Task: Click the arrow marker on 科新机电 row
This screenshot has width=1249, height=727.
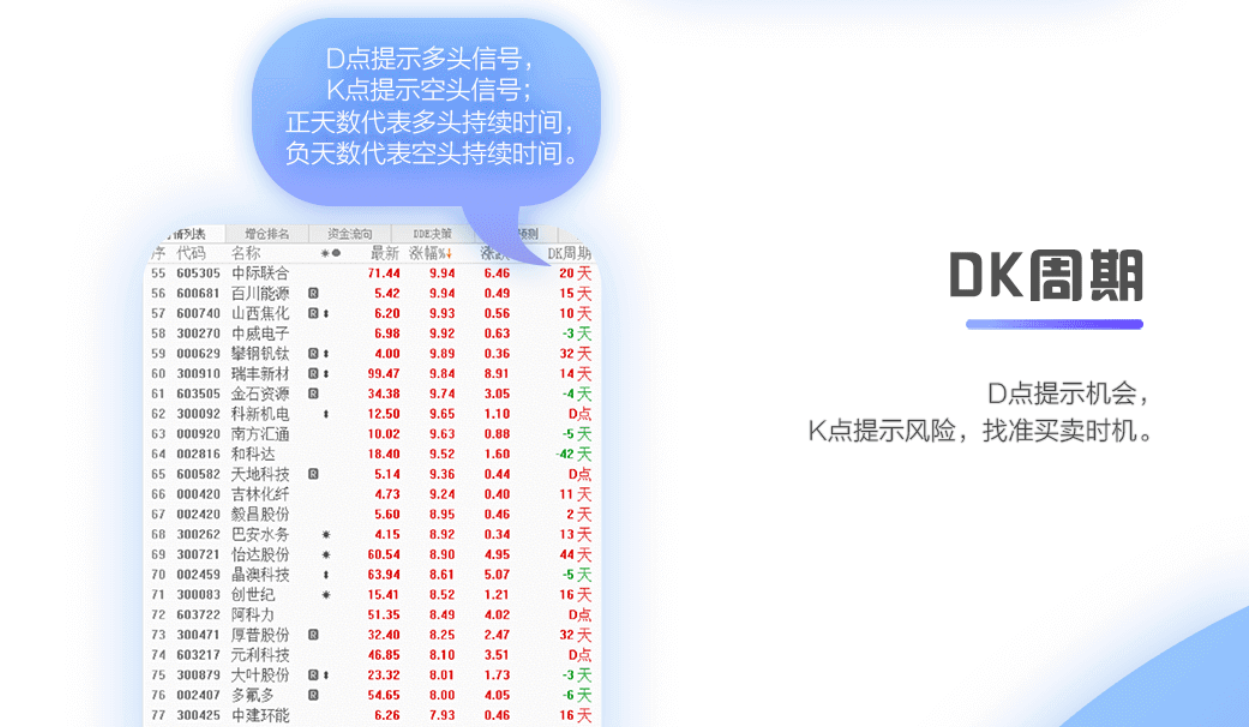Action: click(x=326, y=414)
